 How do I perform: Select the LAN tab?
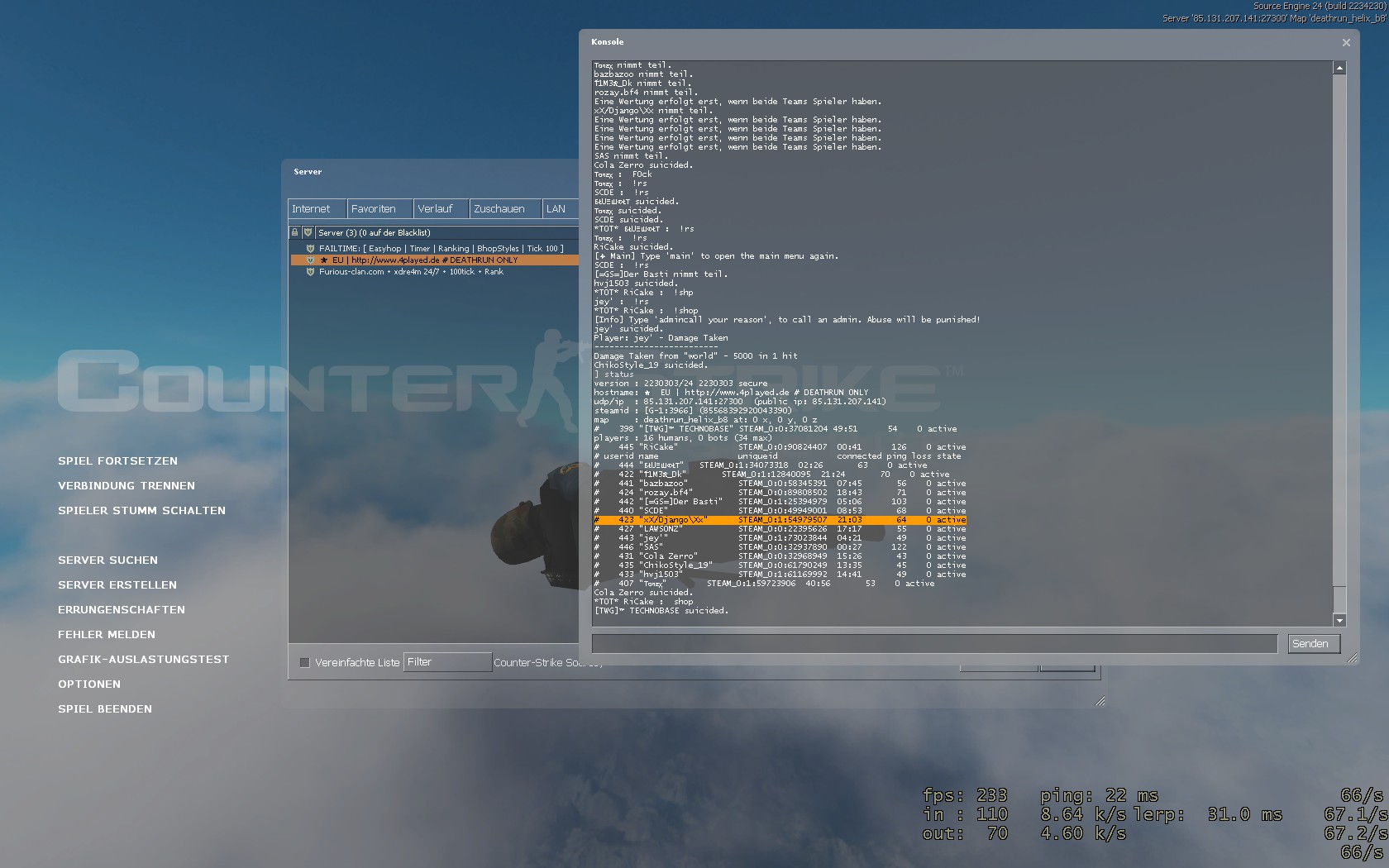561,209
